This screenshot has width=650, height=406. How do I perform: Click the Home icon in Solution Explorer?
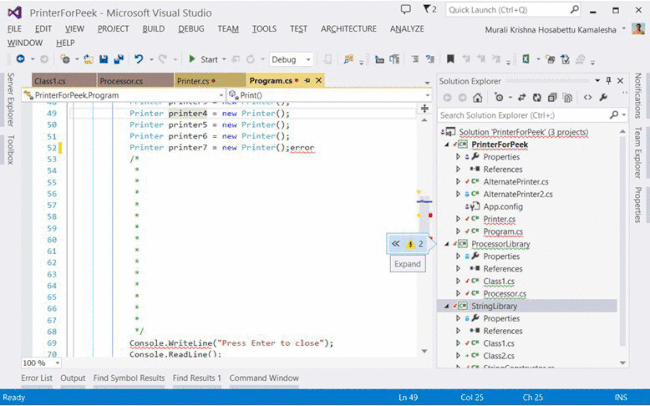point(478,98)
